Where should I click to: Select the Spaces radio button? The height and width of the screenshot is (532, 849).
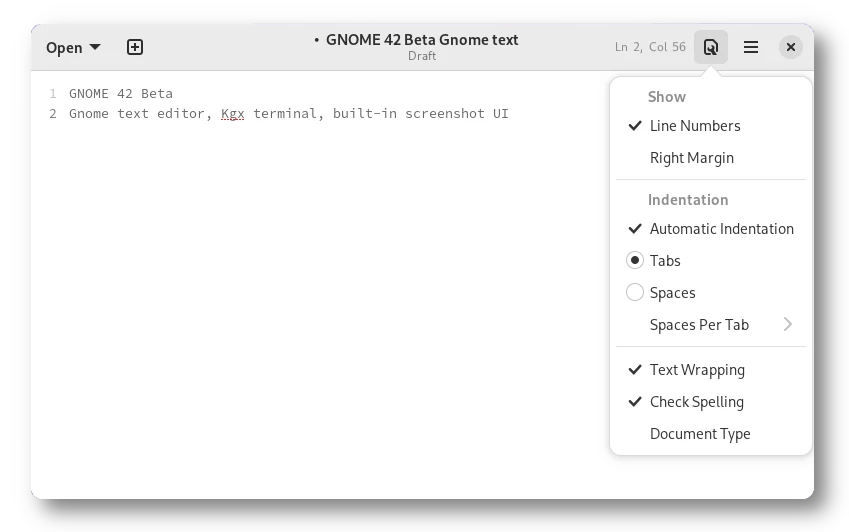pos(635,293)
